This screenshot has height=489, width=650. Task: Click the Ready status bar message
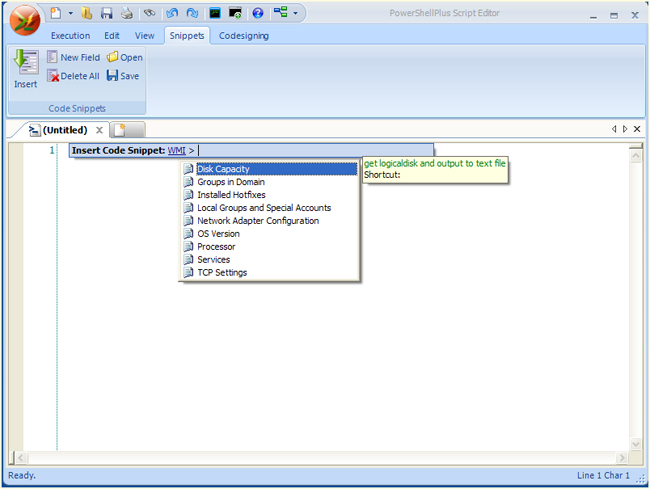pyautogui.click(x=22, y=475)
